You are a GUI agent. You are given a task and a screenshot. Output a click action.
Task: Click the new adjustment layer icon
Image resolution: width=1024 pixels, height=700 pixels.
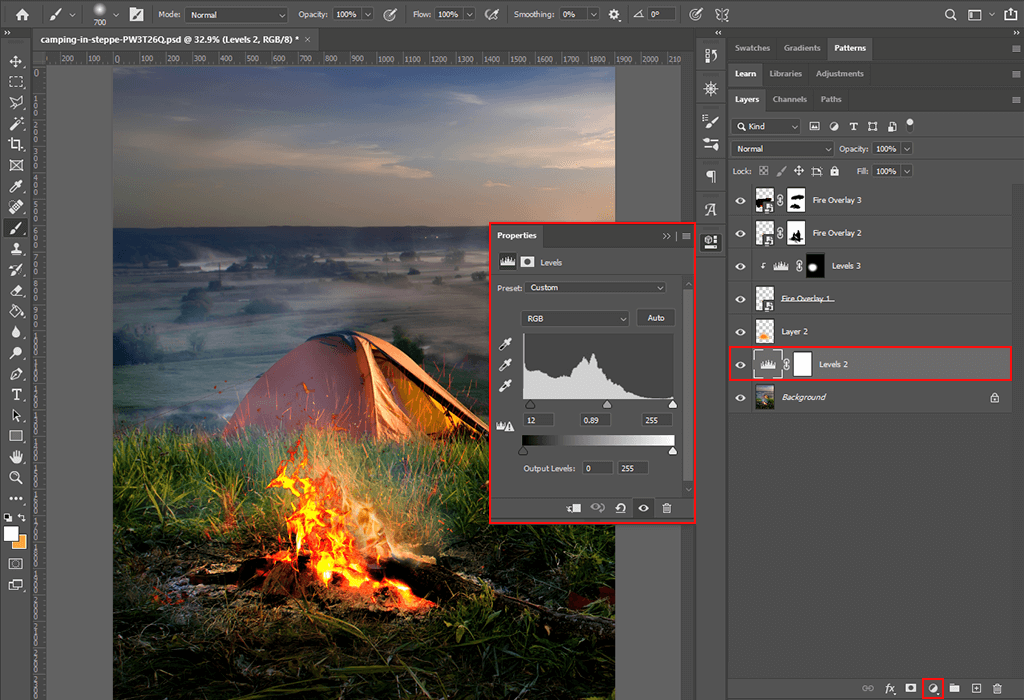pyautogui.click(x=932, y=688)
